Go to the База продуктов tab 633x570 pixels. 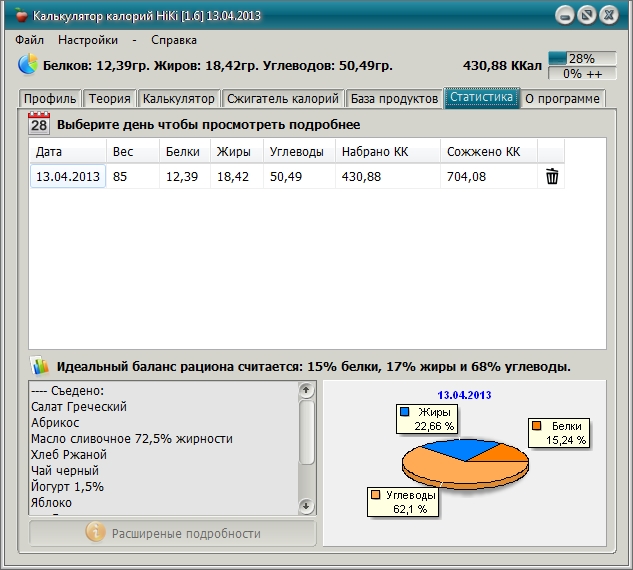[x=395, y=98]
